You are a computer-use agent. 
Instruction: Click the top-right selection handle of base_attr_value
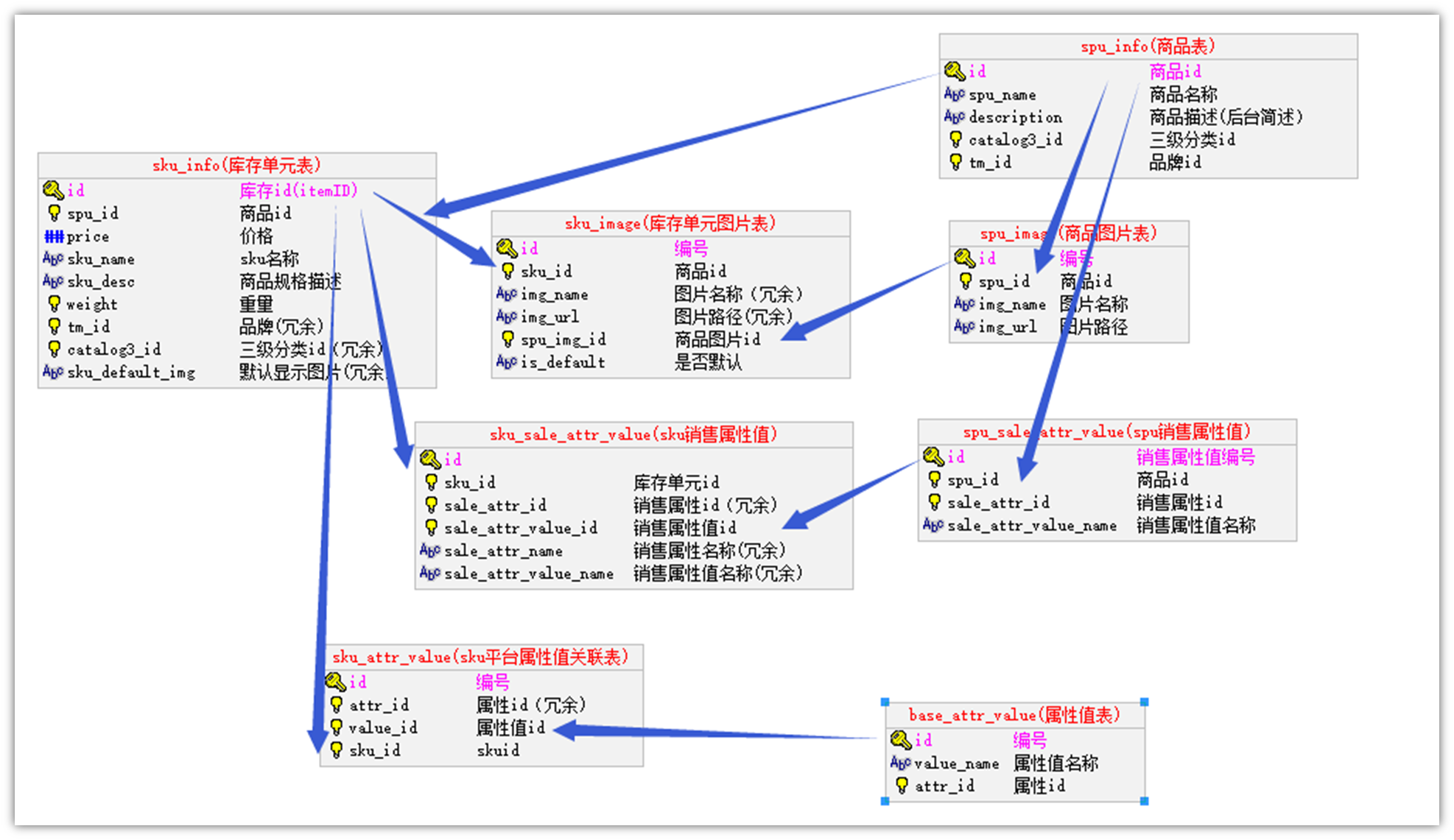click(1144, 702)
